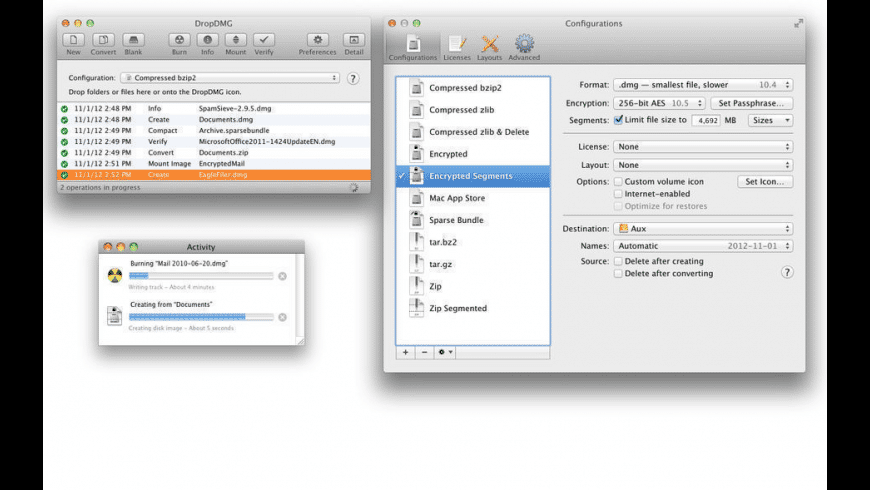Select the EncryptedMail Mount Image row

(214, 164)
